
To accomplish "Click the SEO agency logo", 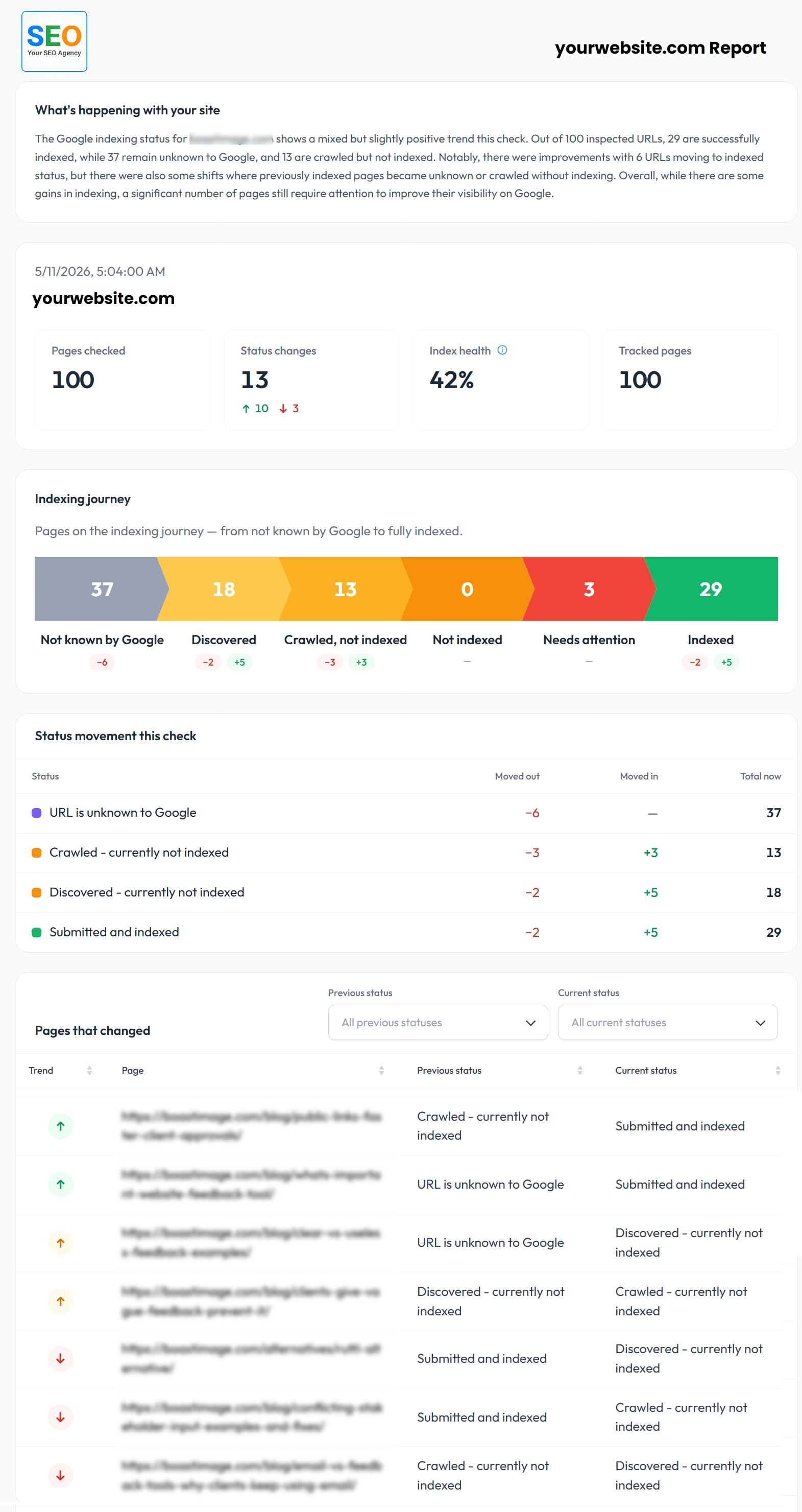I will coord(54,42).
